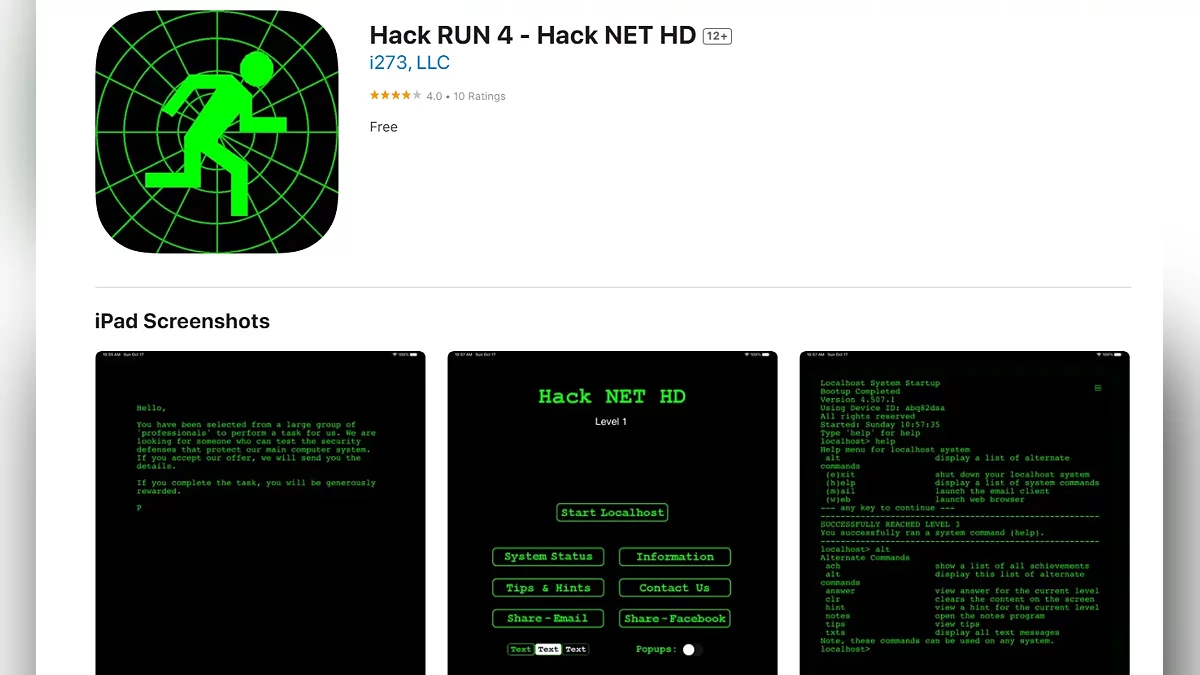Click the 12+ age rating badge

717,36
